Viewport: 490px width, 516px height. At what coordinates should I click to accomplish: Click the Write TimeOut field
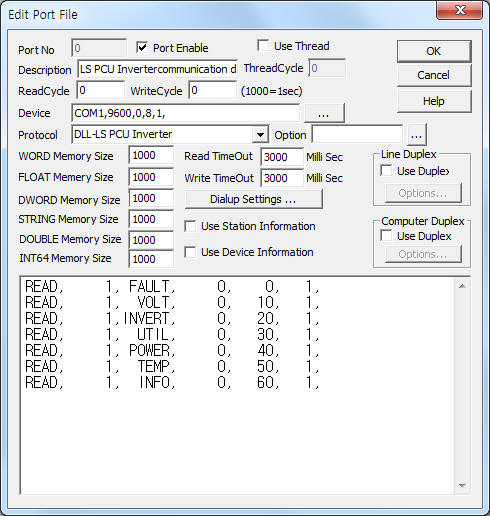282,178
